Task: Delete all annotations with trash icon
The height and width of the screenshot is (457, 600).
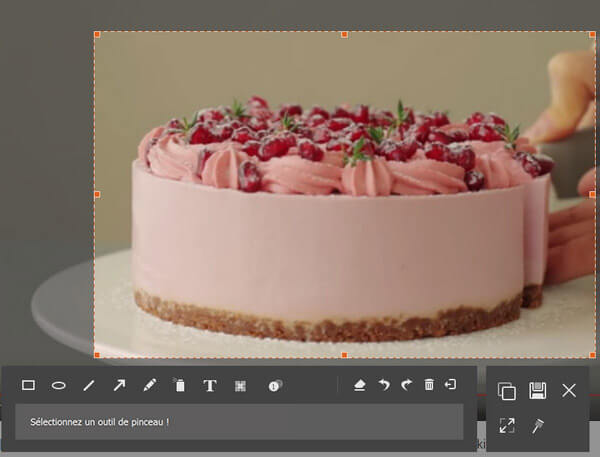Action: (429, 385)
